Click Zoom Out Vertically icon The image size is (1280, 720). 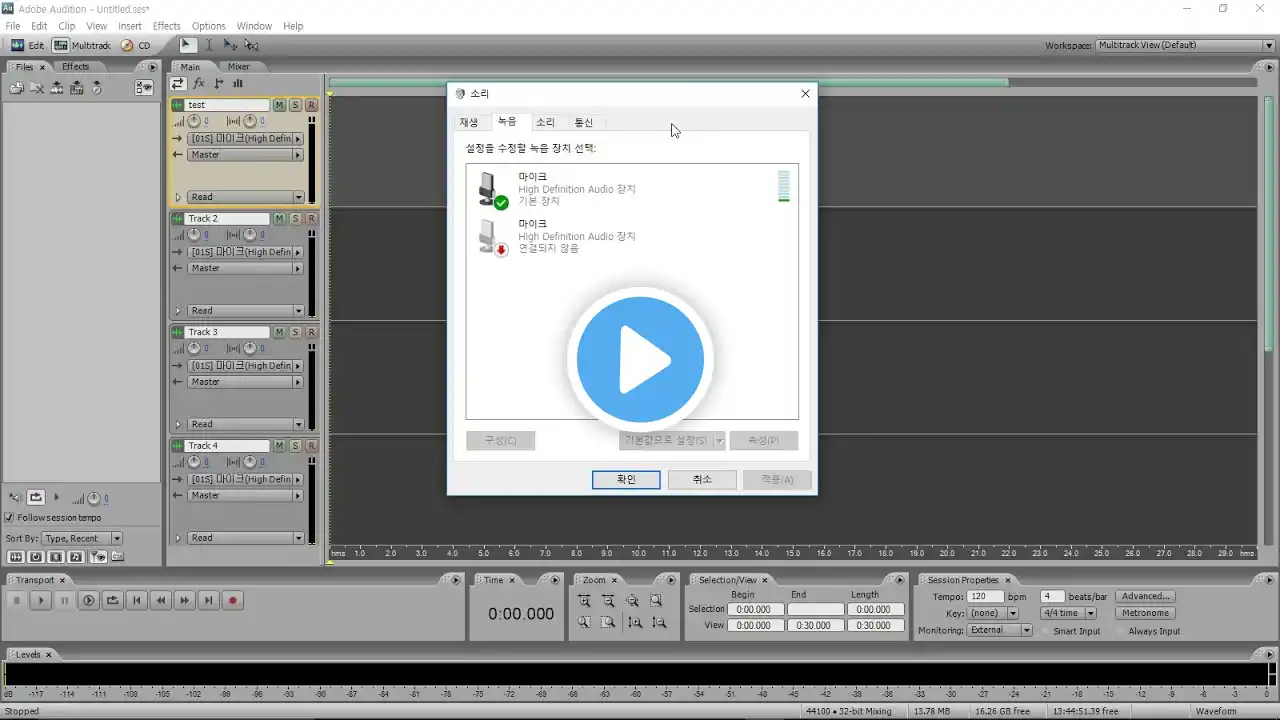(x=658, y=622)
